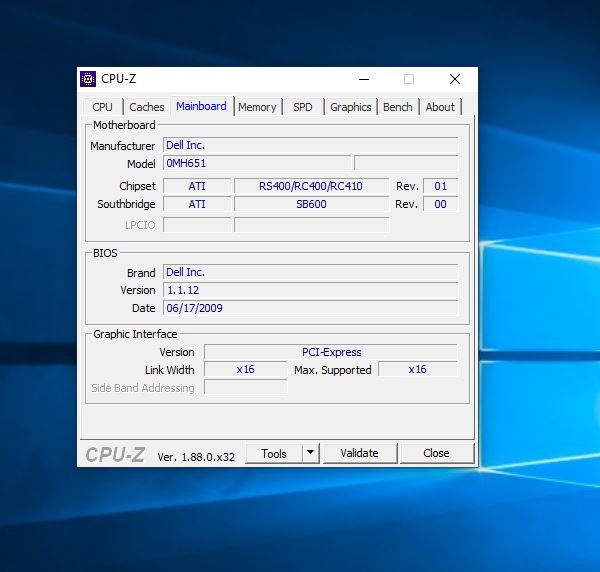Click the Link Width value x16
600x572 pixels.
pos(245,369)
